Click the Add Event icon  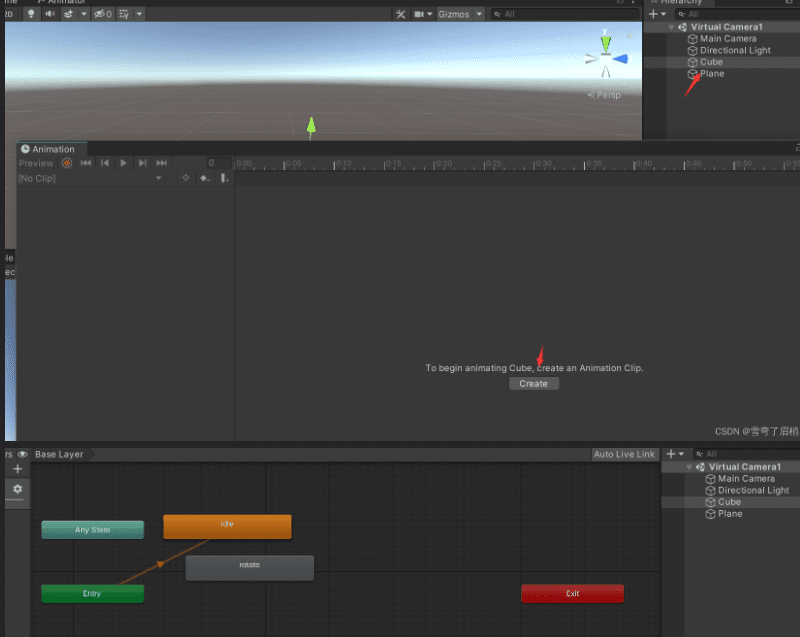[x=224, y=178]
